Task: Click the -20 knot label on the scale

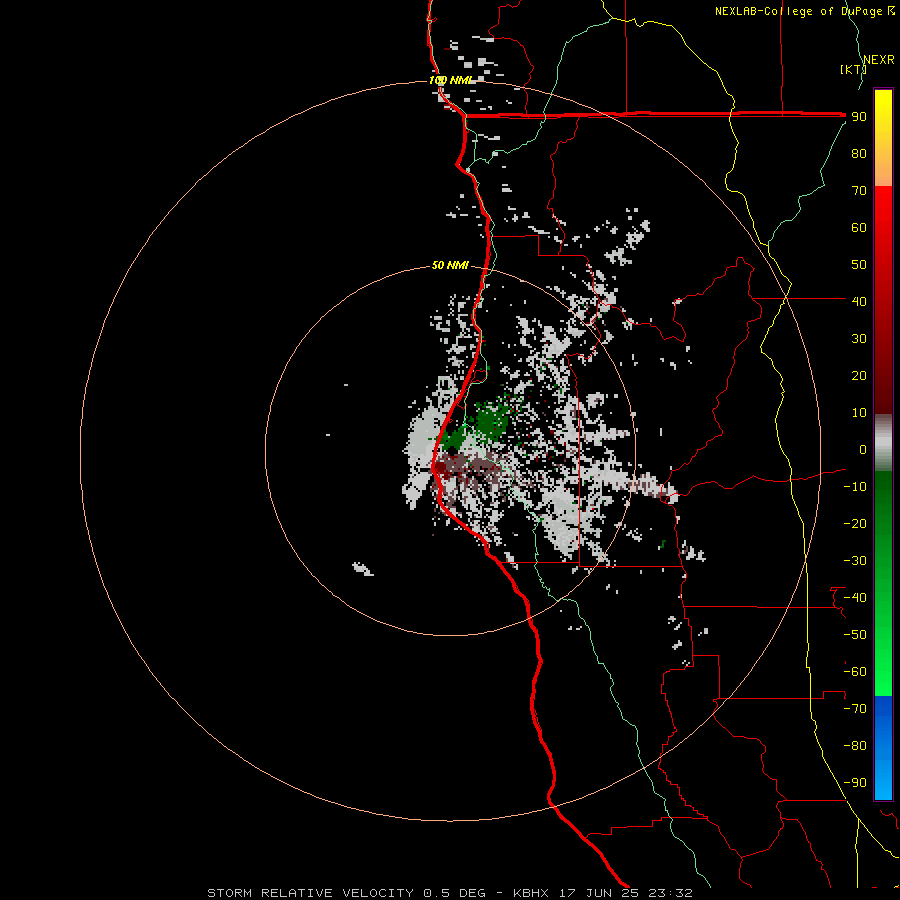Action: point(855,523)
